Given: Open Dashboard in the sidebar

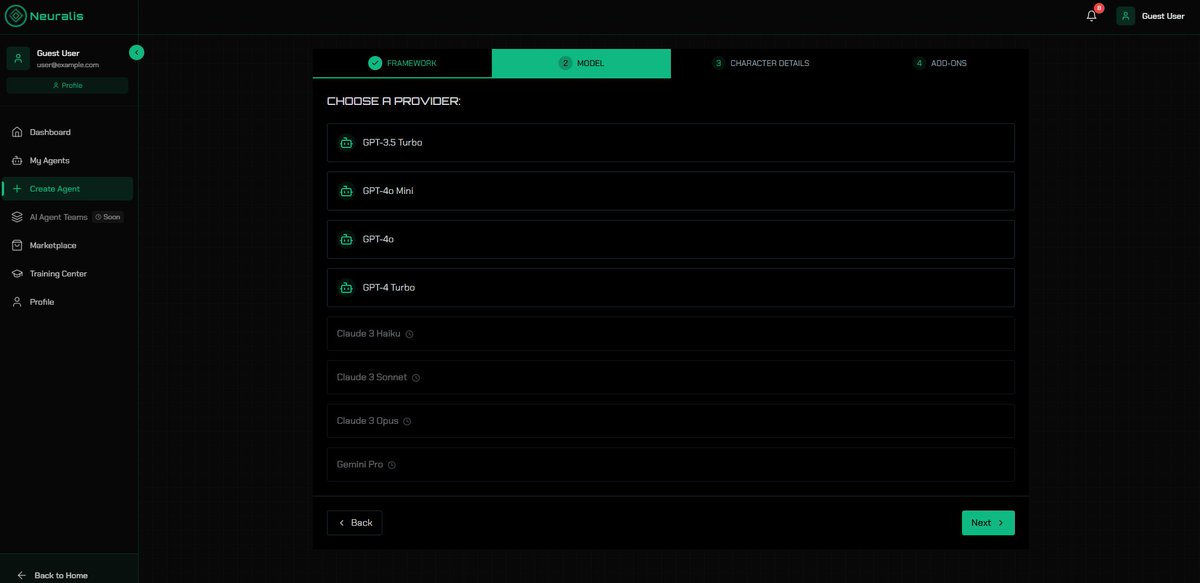Looking at the screenshot, I should click(67, 132).
